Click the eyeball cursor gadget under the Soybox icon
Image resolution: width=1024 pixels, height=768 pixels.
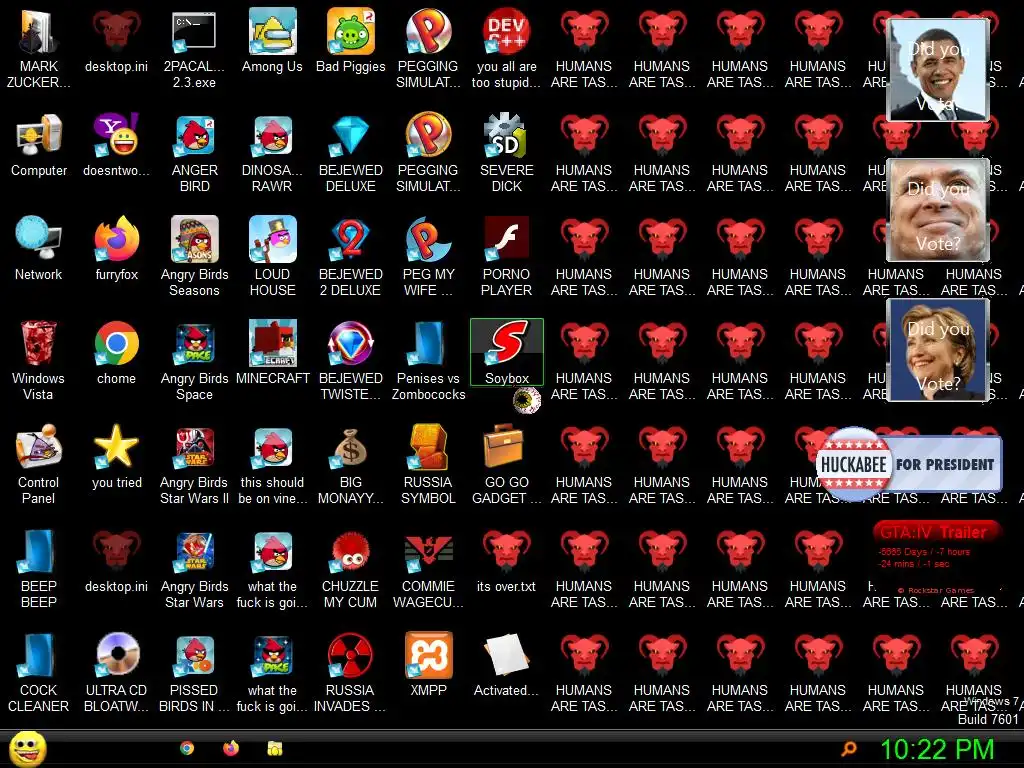[526, 400]
